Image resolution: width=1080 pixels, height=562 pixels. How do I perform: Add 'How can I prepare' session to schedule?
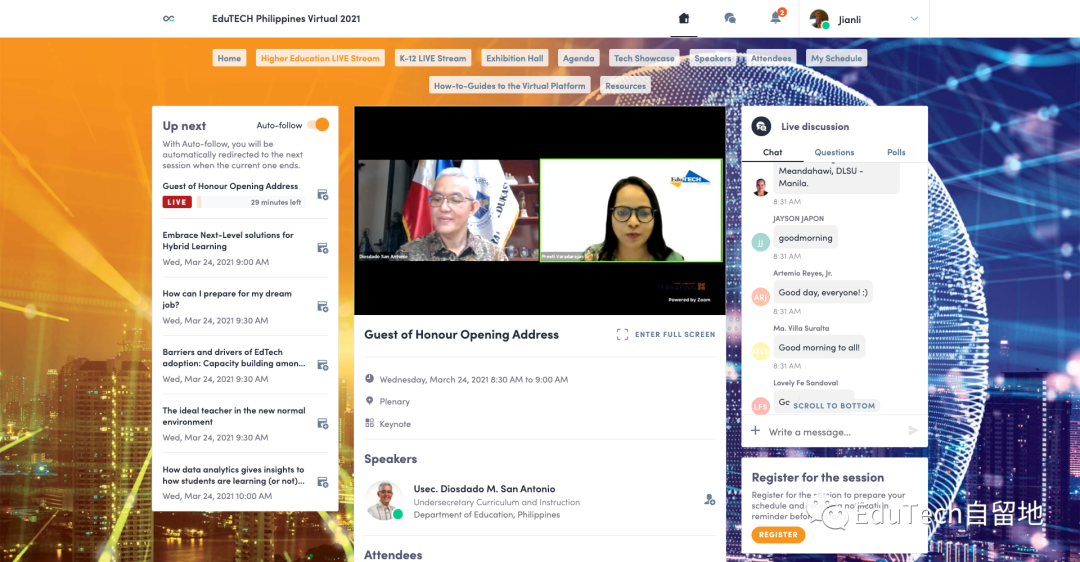pyautogui.click(x=323, y=307)
